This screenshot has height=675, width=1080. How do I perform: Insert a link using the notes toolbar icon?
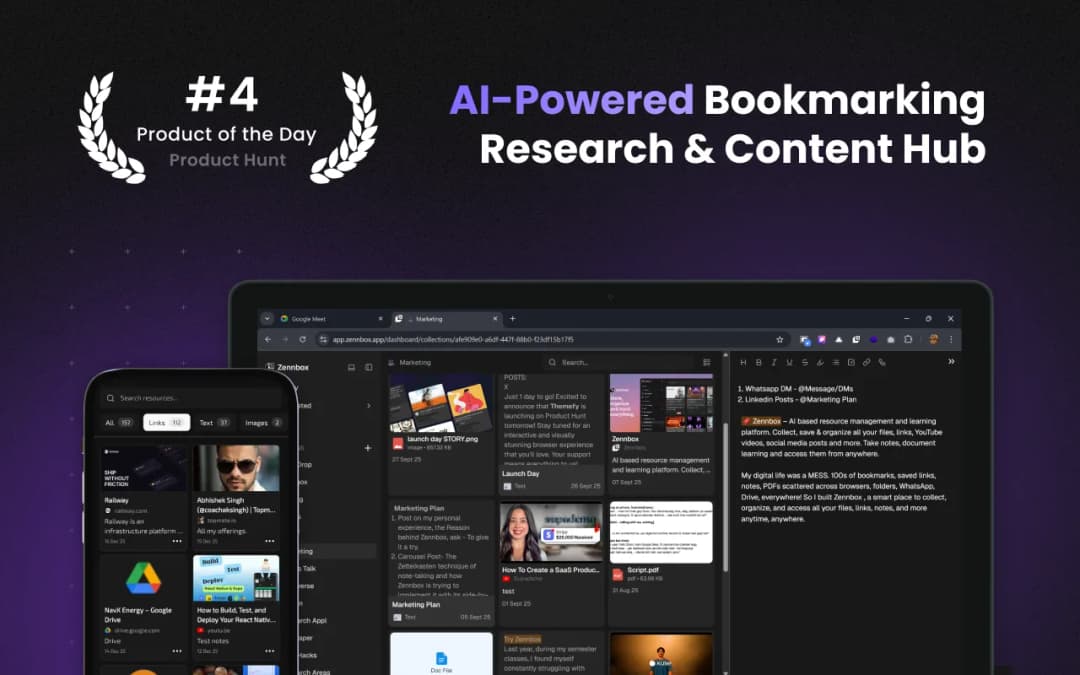[x=866, y=362]
